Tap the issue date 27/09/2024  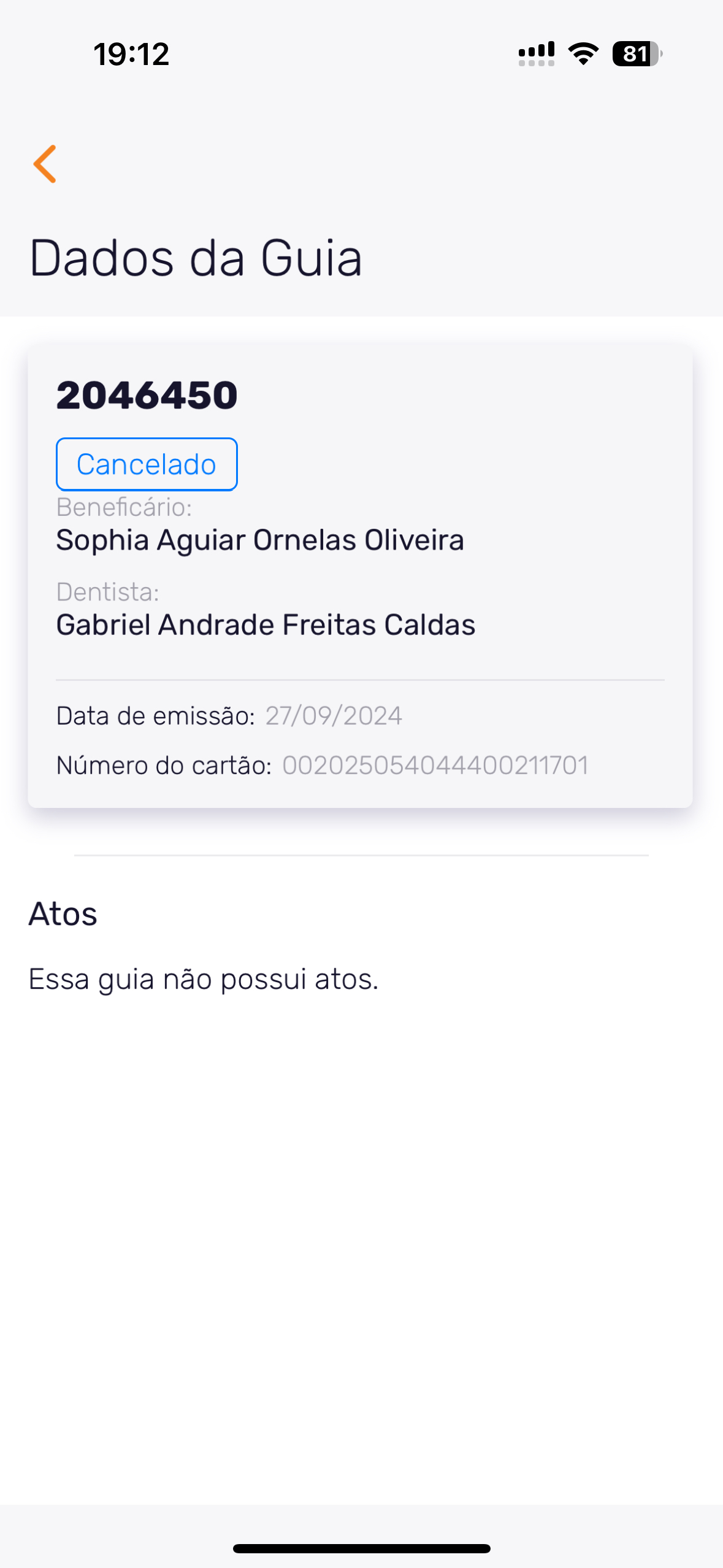click(334, 716)
